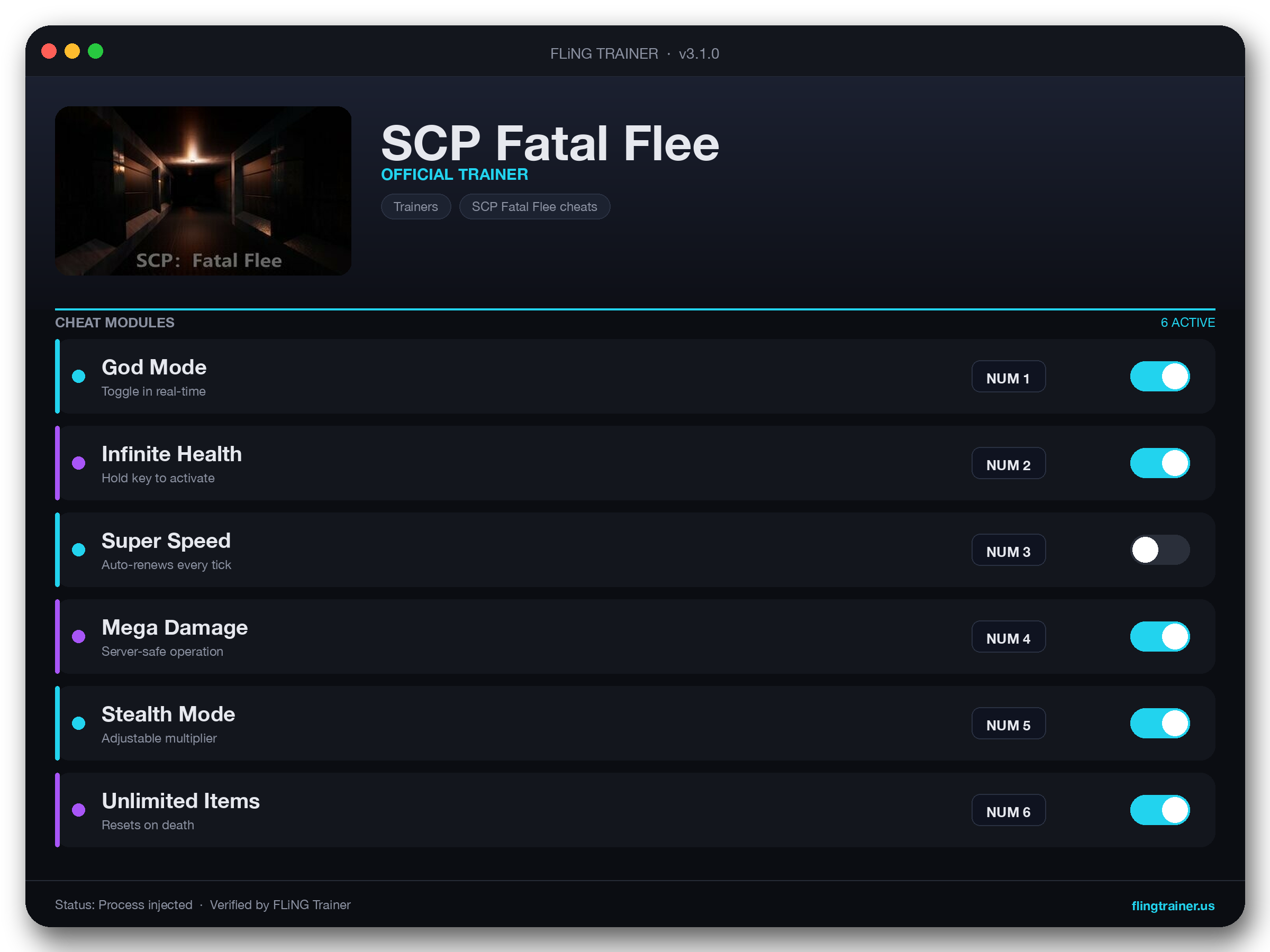This screenshot has height=952, width=1270.
Task: Click the purple dot beside Mega Damage
Action: point(79,636)
